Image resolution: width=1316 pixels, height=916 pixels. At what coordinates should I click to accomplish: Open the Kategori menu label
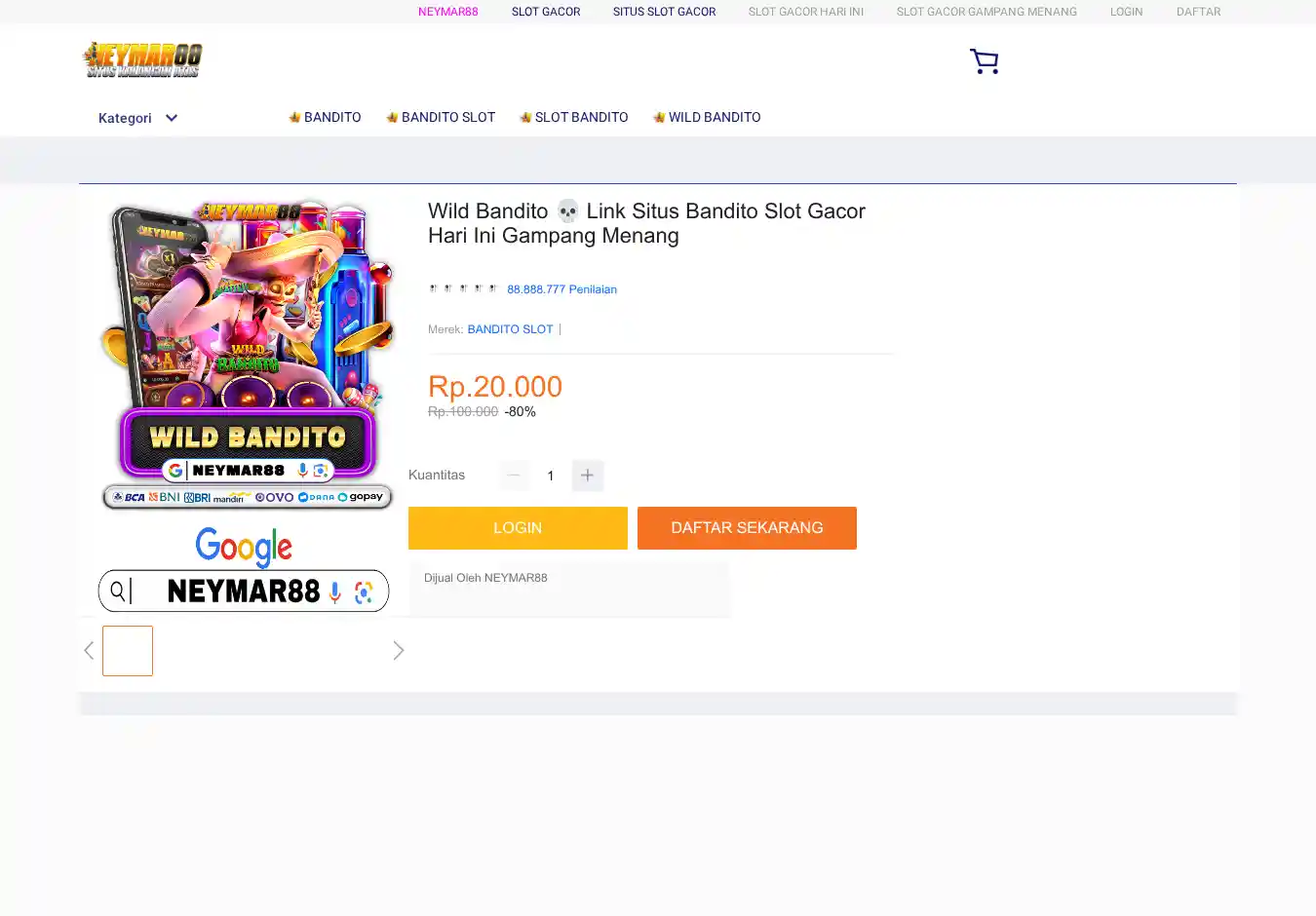coord(125,118)
